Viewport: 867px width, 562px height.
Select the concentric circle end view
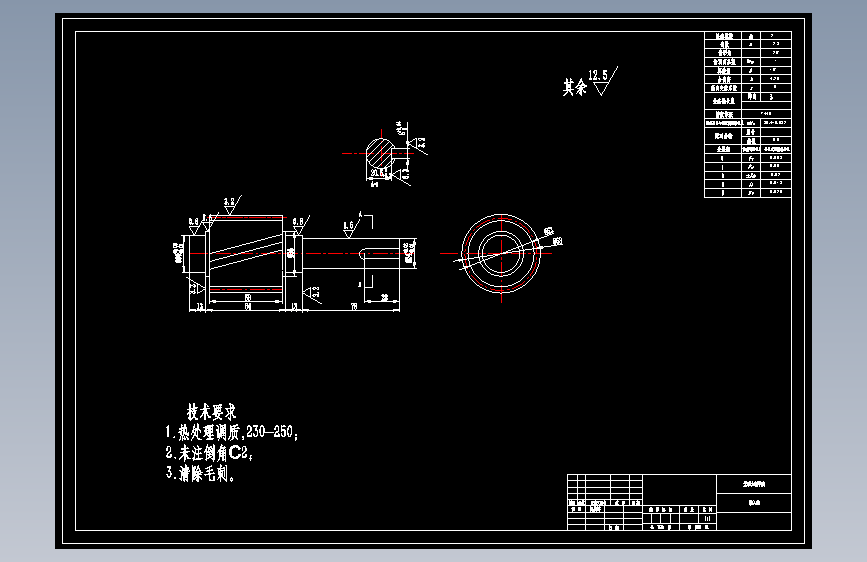[x=501, y=253]
